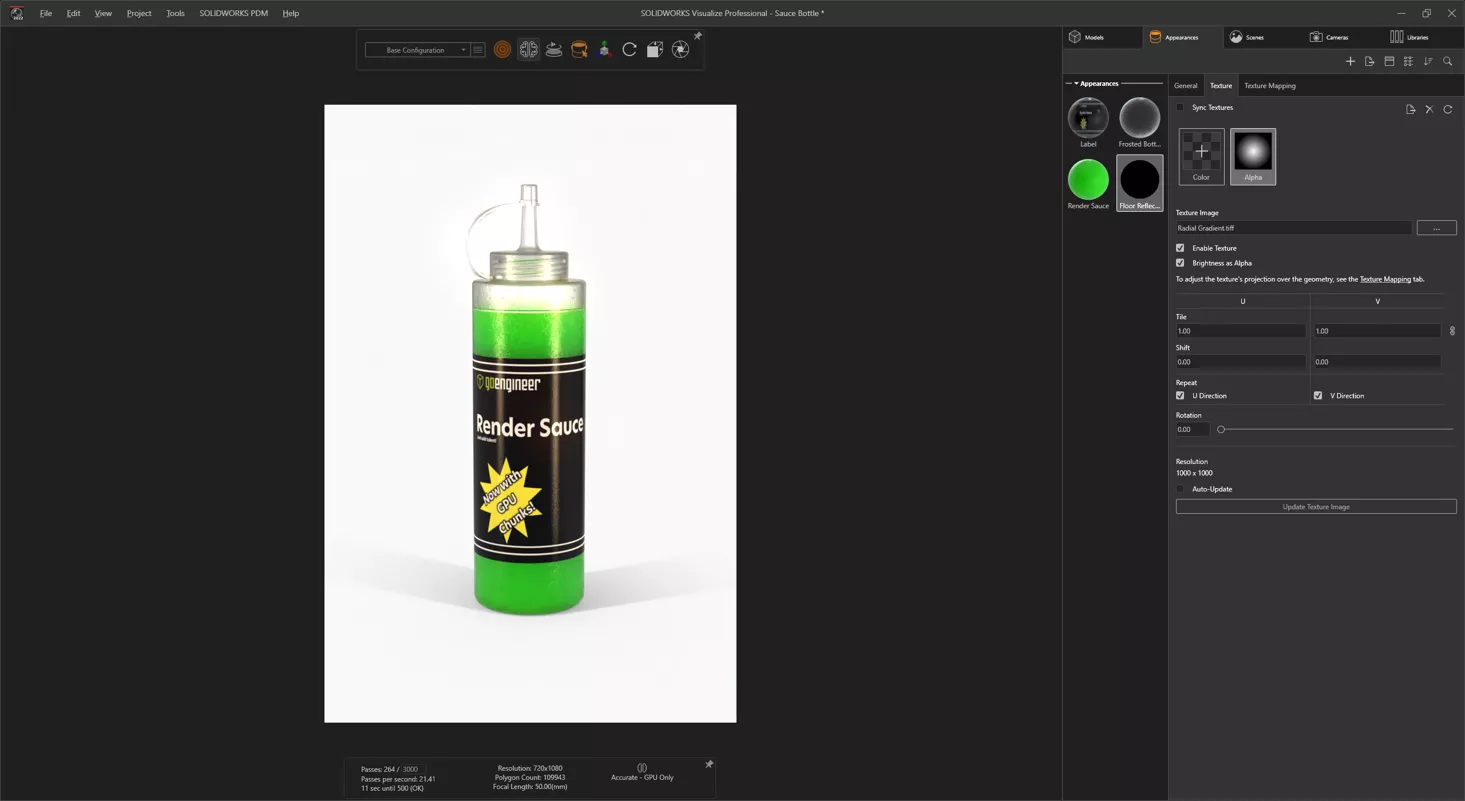Click the Tile U value field
This screenshot has height=801, width=1465.
tap(1240, 331)
